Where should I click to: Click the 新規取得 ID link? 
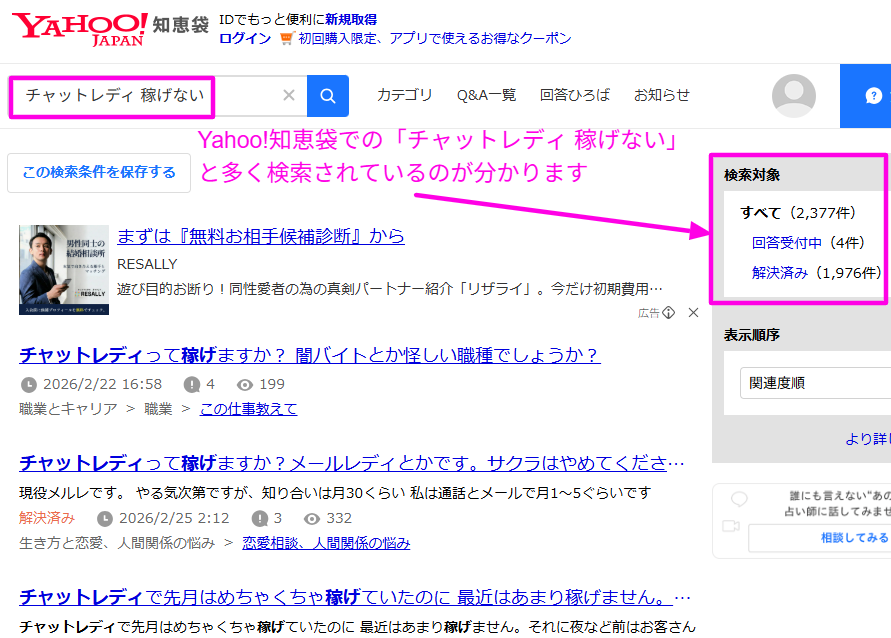tap(351, 20)
